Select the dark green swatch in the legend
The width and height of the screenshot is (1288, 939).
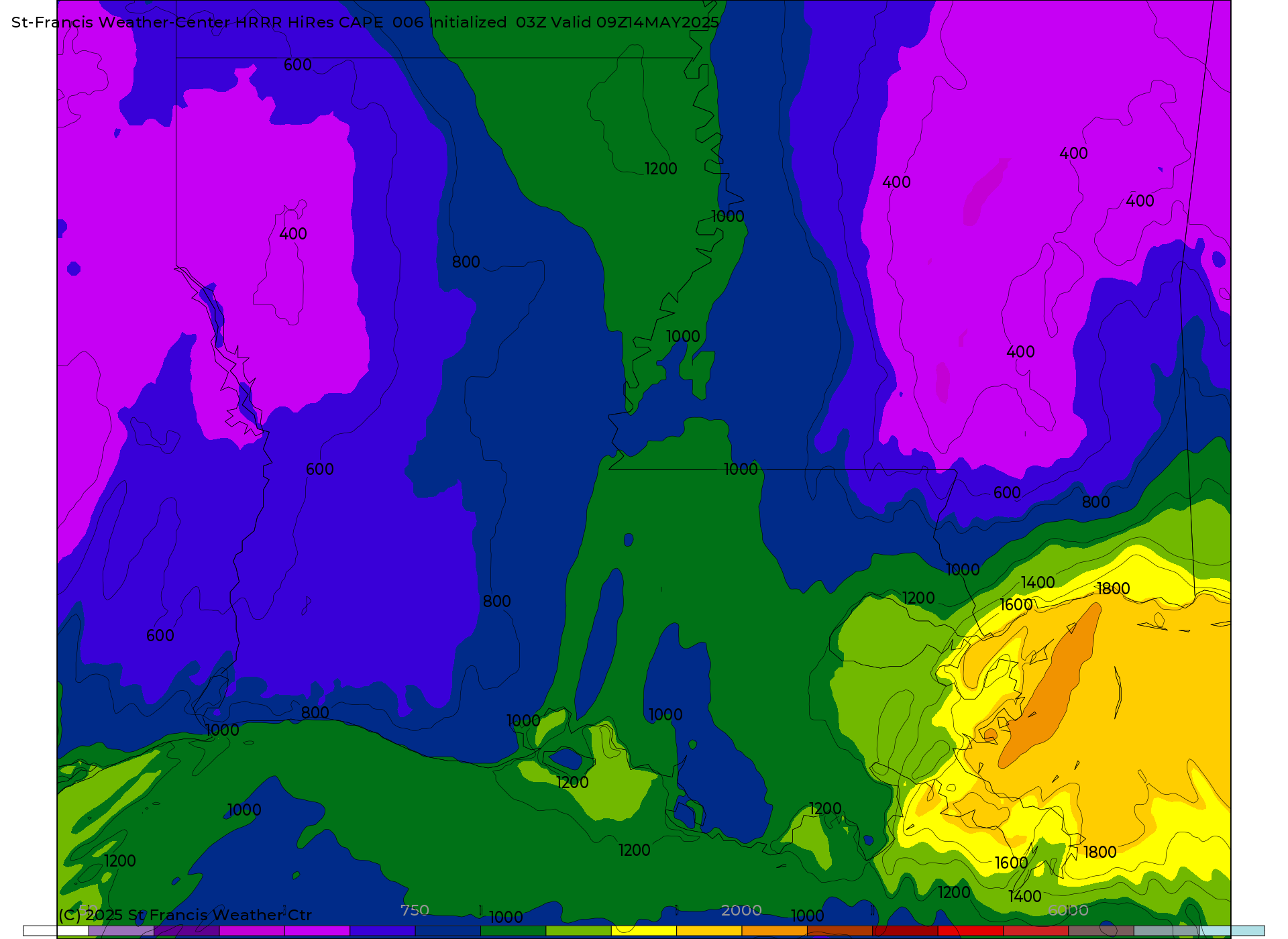[x=513, y=931]
